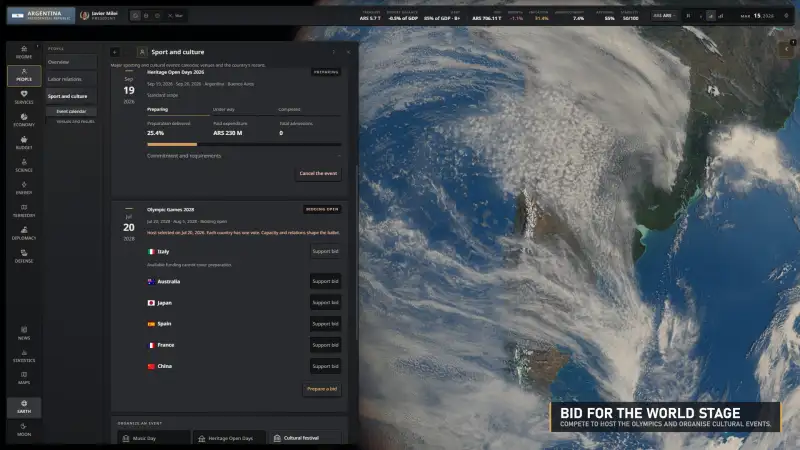
Task: Expand Commitment and requirements section
Action: [243, 156]
